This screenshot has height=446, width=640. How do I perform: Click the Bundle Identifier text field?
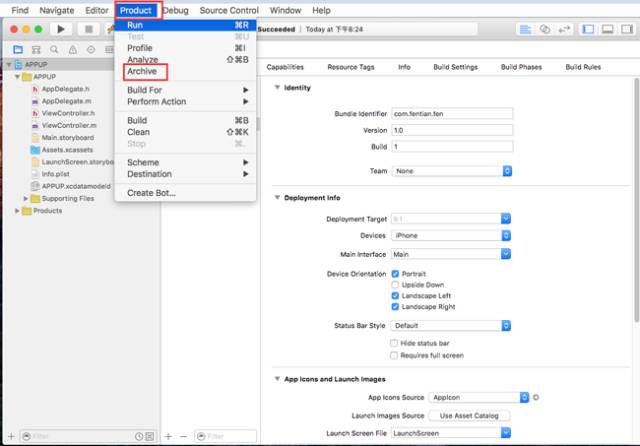452,114
